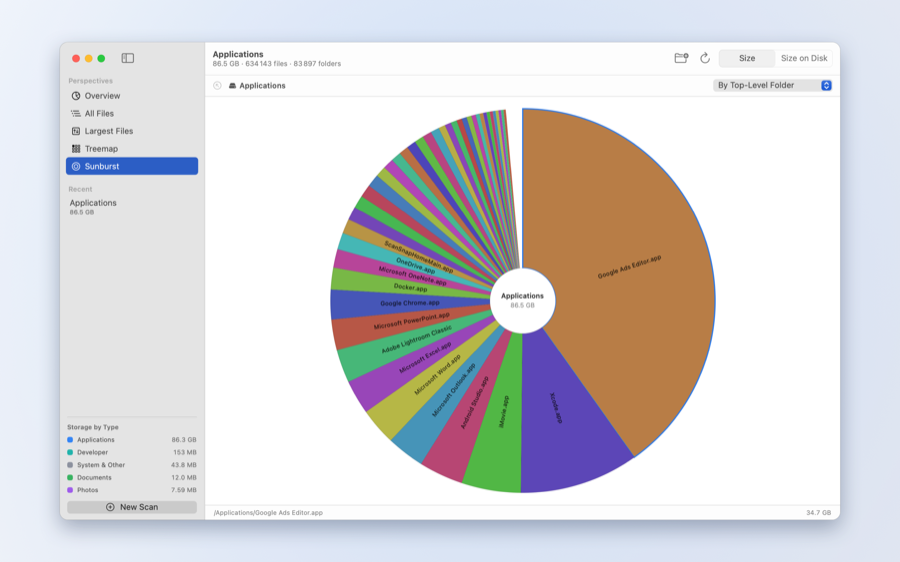This screenshot has height=562, width=900.
Task: Click the dropdown arrows beside By Top-Level Folder
Action: tap(826, 86)
